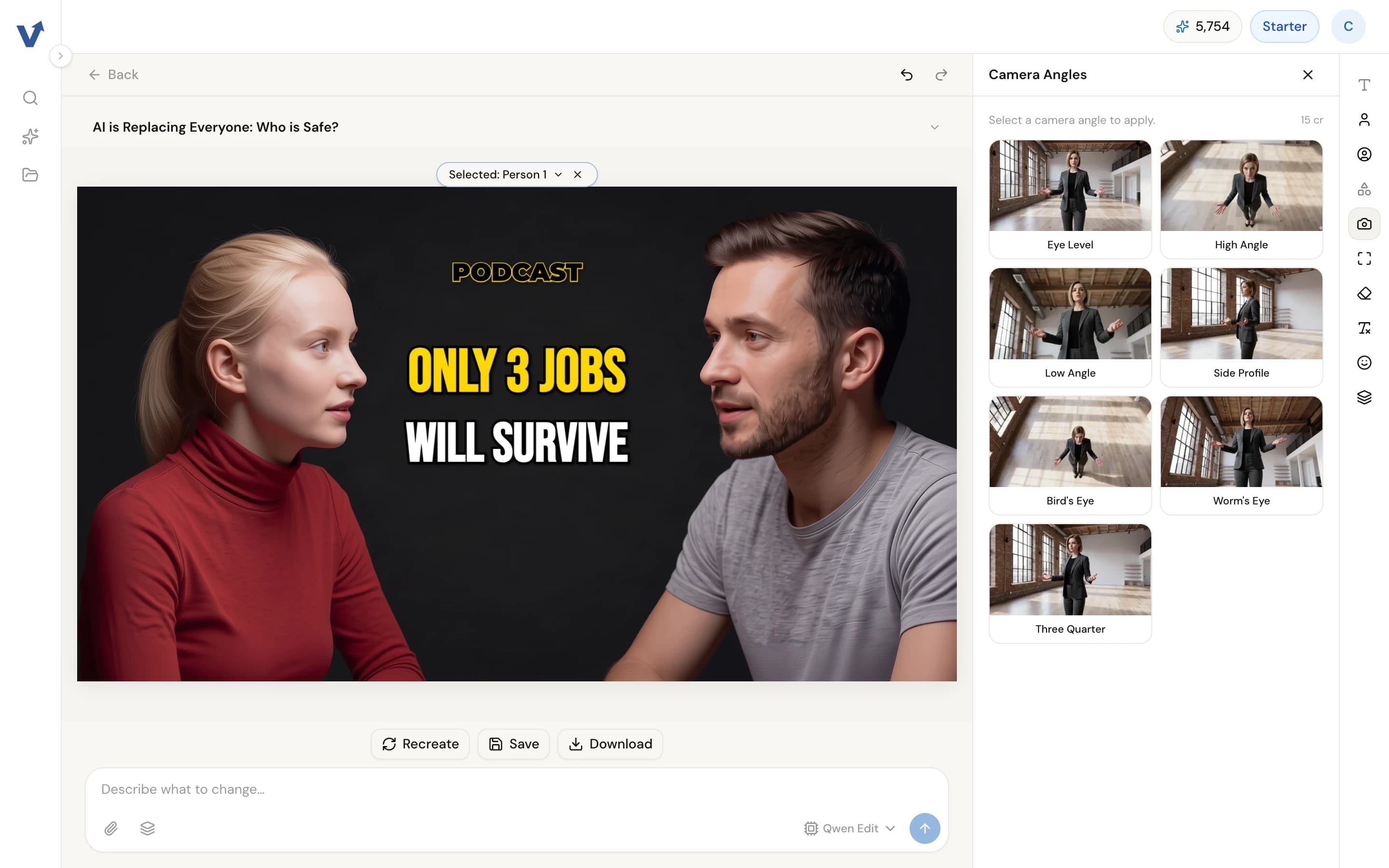1389x868 pixels.
Task: Open the person tool in right toolbar
Action: click(1364, 120)
